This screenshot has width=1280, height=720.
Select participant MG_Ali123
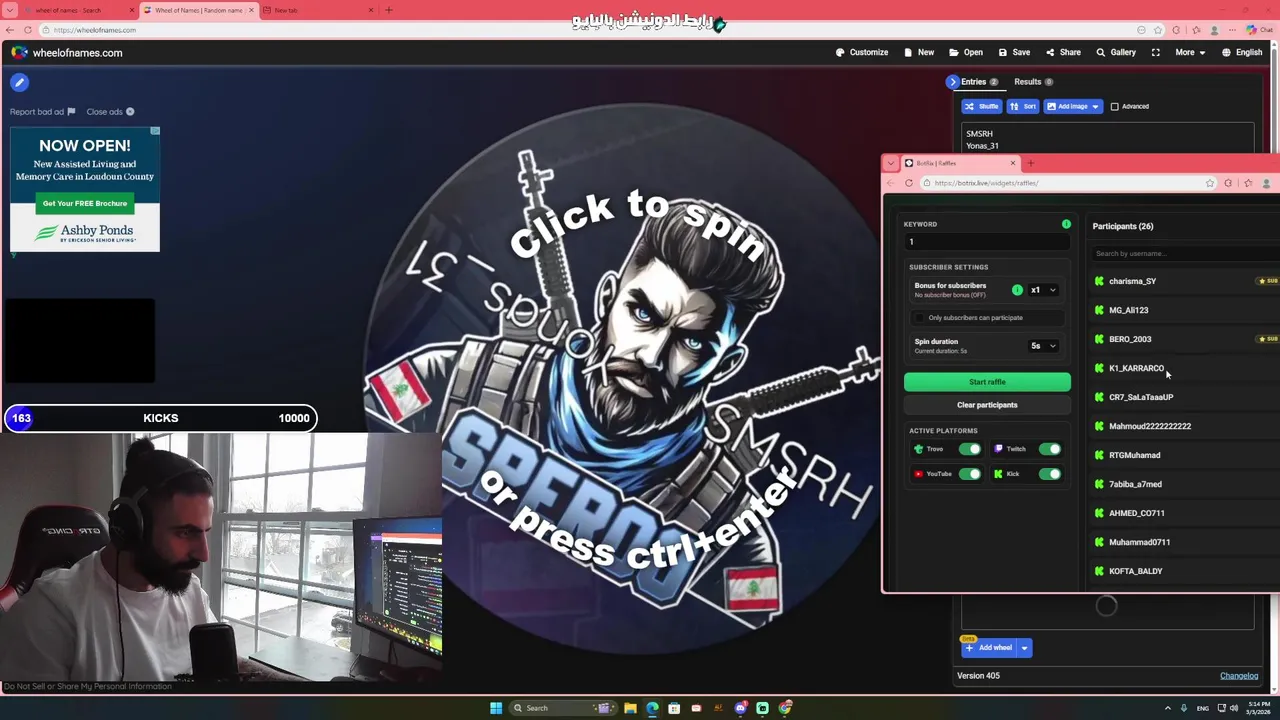[1128, 310]
